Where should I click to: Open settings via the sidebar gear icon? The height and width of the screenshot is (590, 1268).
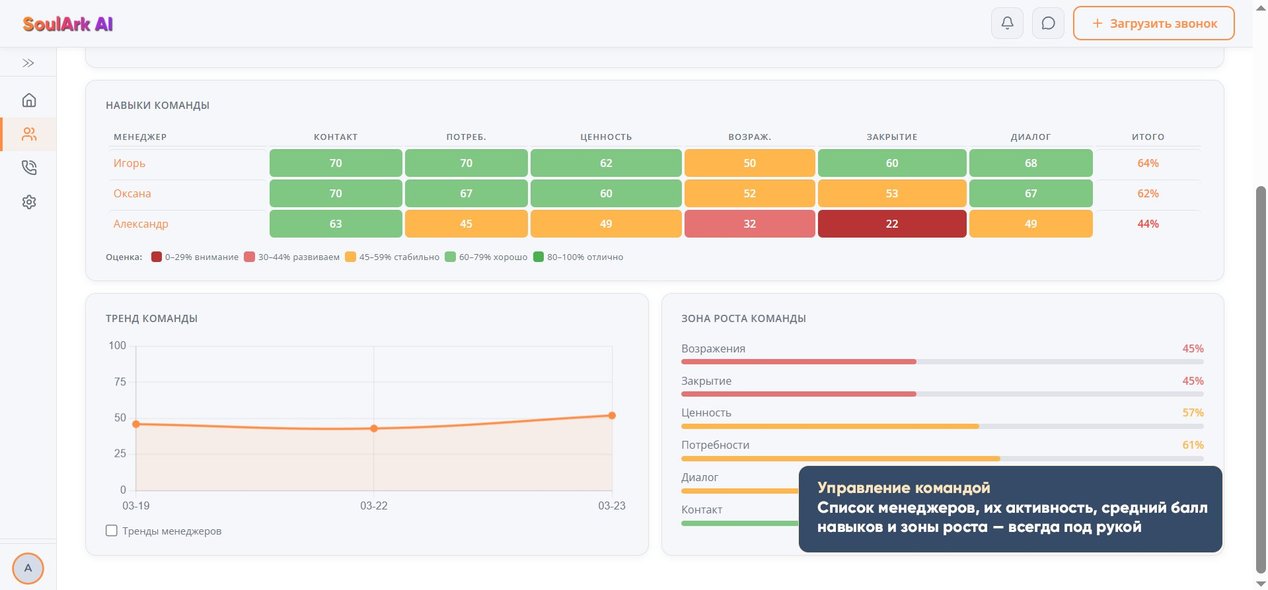29,202
